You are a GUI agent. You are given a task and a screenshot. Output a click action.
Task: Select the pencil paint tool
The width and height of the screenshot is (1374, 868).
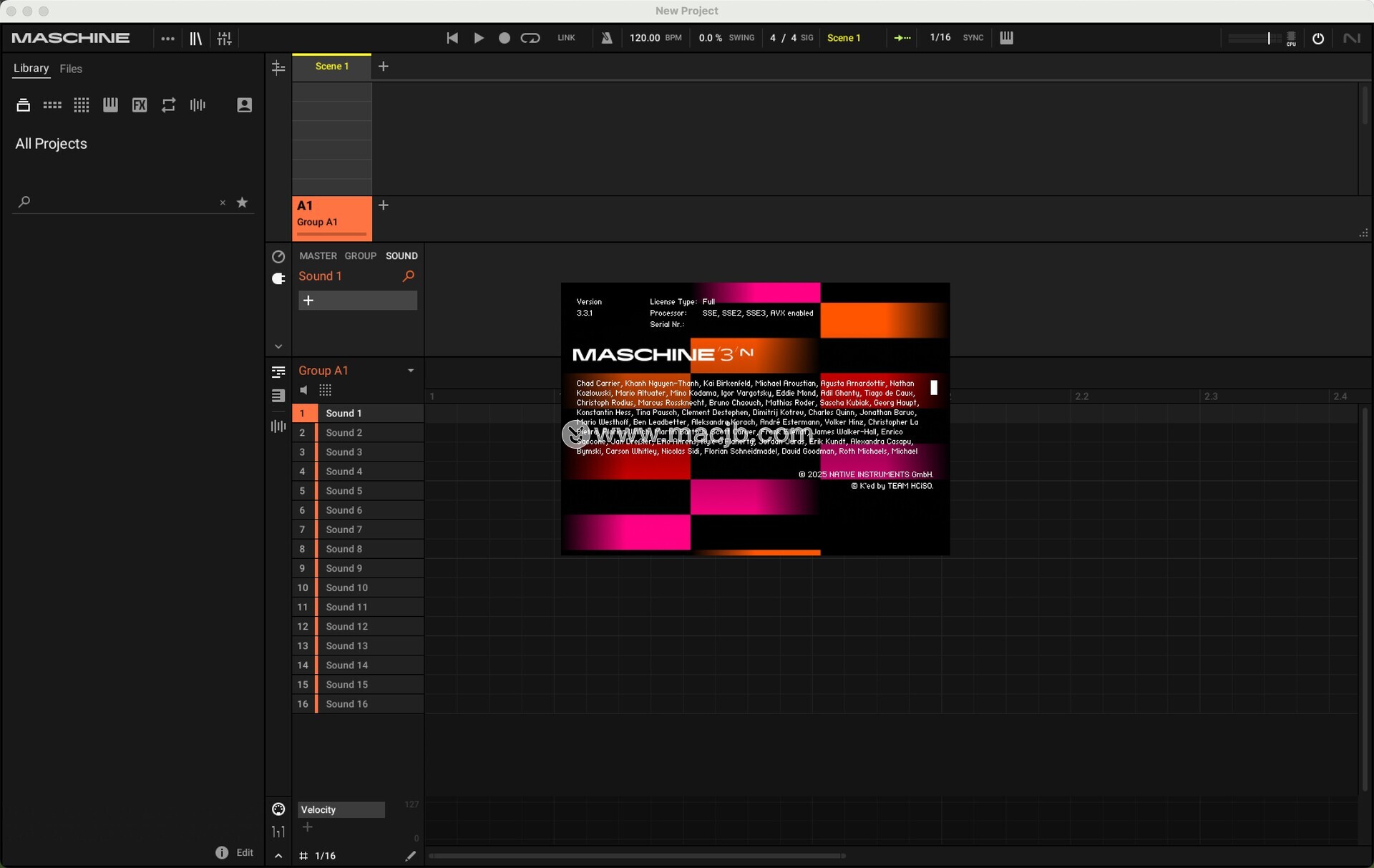coord(410,856)
